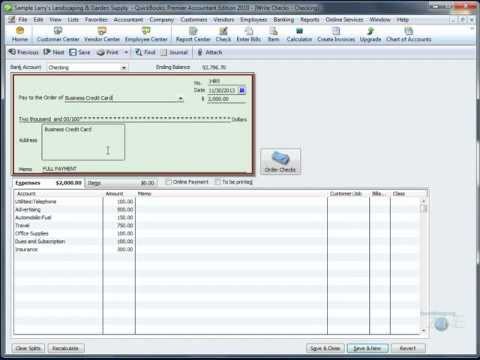Open the Banking menu
The image size is (480, 360).
284,20
